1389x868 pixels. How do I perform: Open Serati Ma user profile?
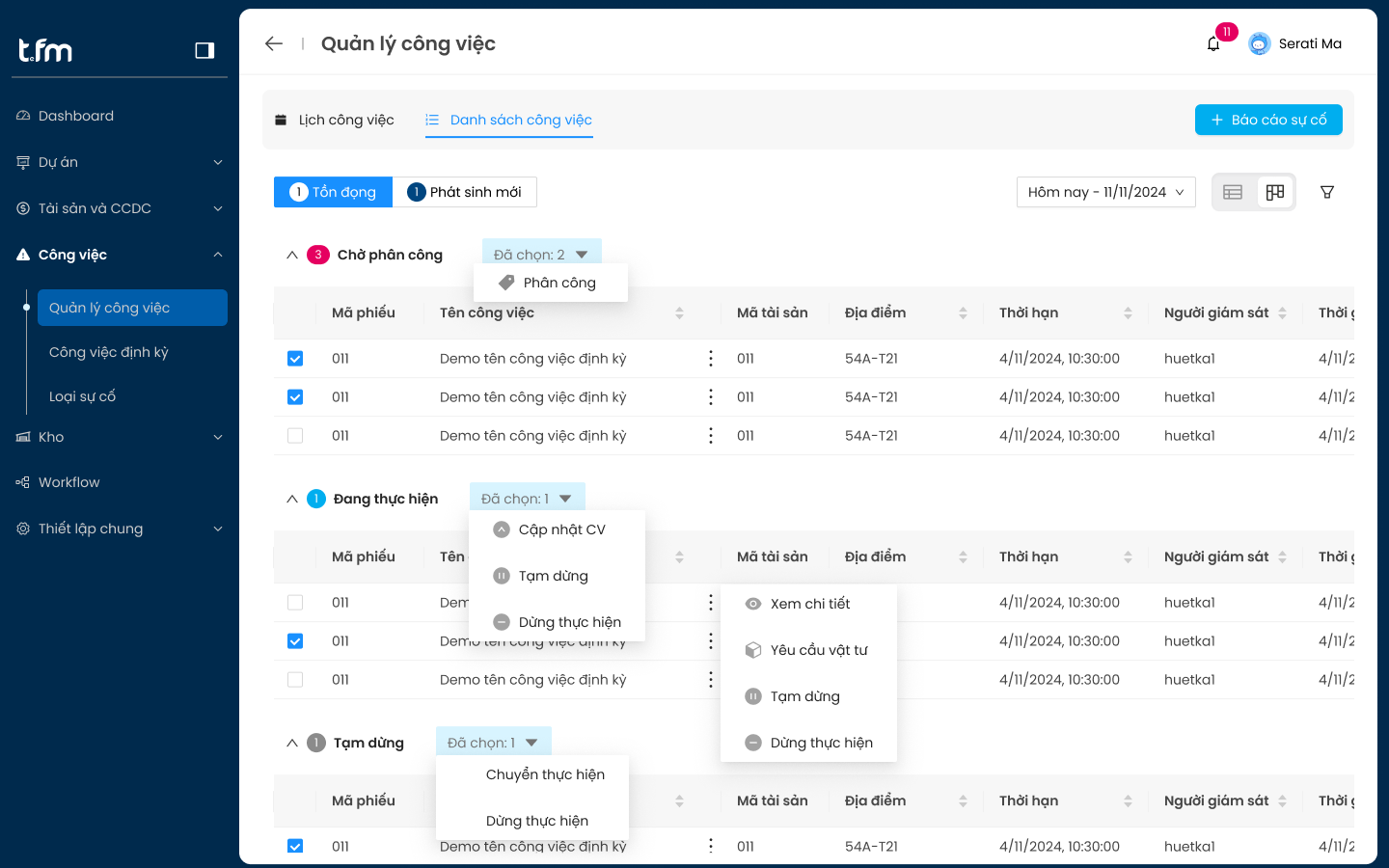click(x=1295, y=43)
